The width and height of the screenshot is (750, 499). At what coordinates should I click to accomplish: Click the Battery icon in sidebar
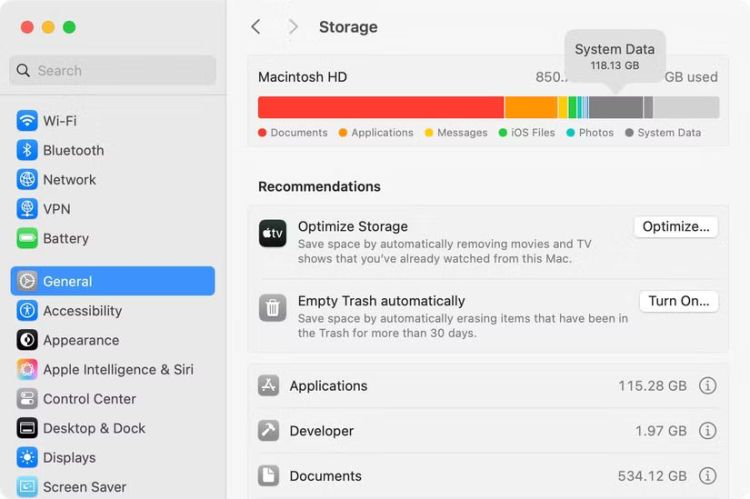click(x=27, y=239)
